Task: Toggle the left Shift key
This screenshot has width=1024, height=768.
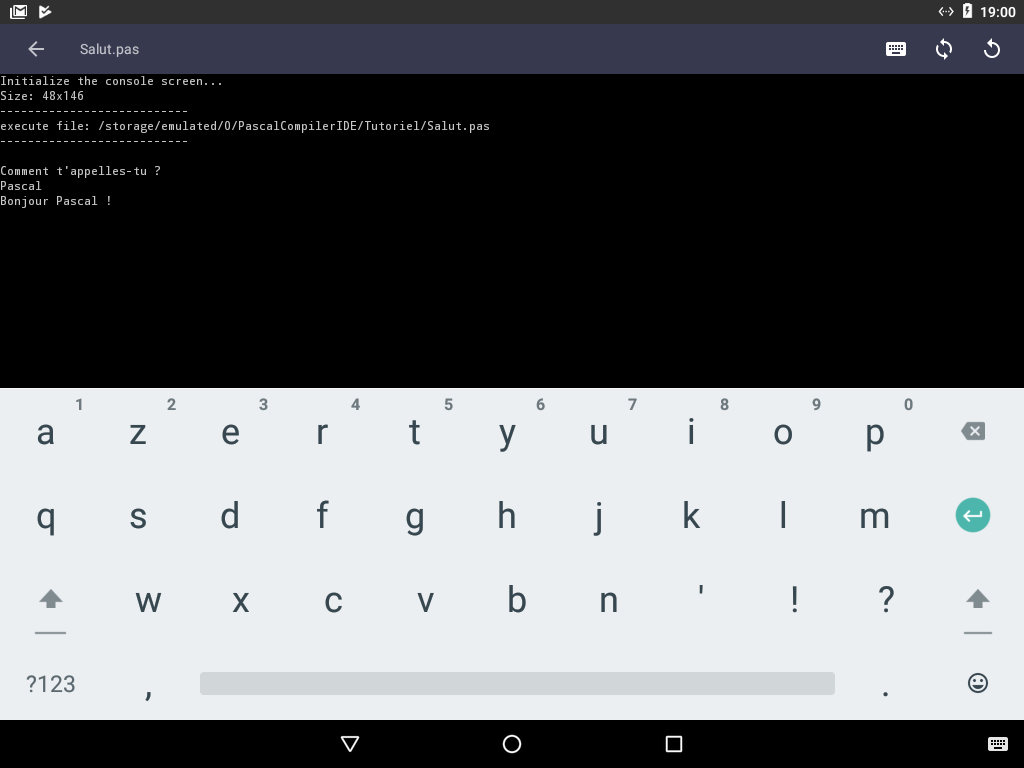Action: (50, 601)
